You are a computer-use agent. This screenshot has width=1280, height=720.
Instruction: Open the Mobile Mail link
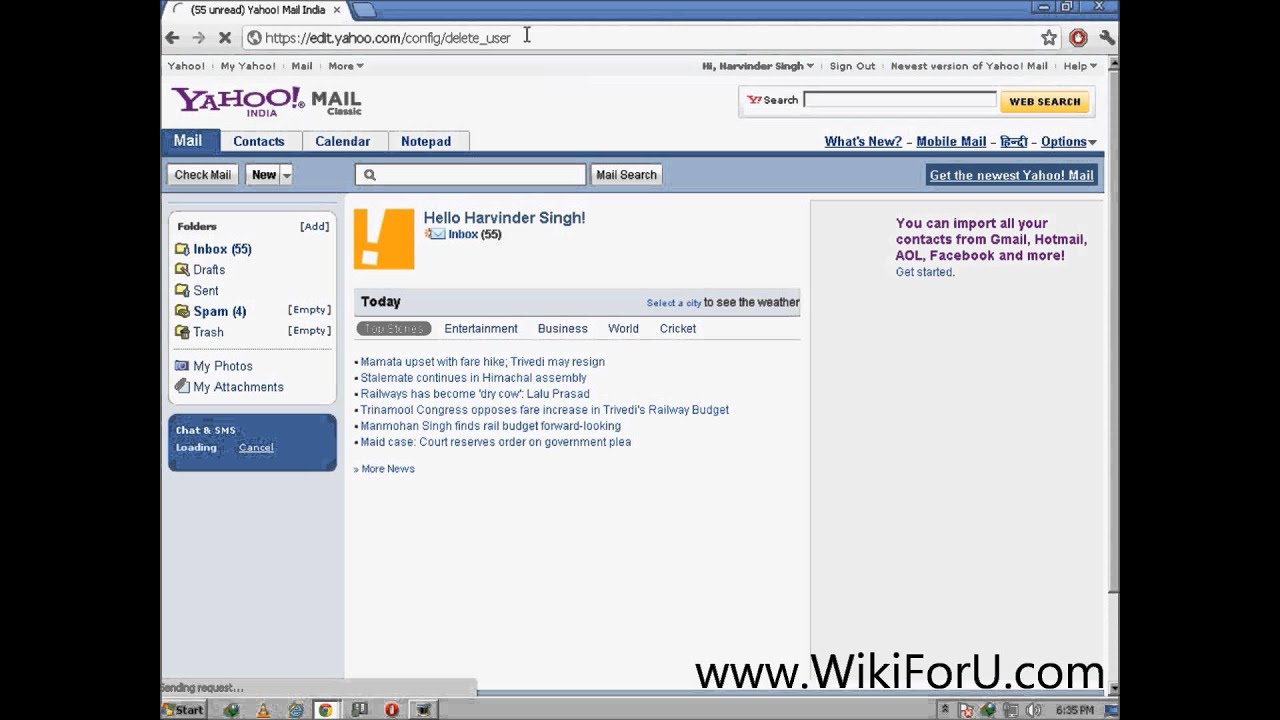951,142
